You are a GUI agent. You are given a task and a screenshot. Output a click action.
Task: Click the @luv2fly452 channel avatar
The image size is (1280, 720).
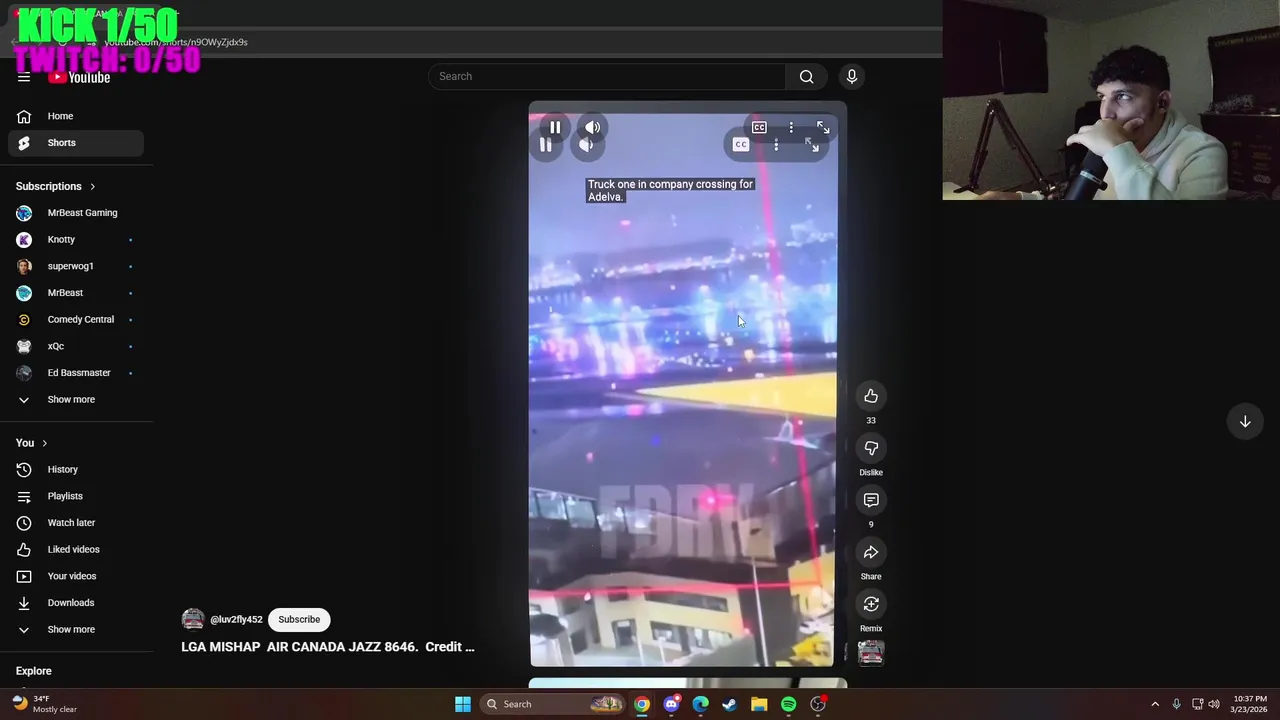(x=193, y=620)
